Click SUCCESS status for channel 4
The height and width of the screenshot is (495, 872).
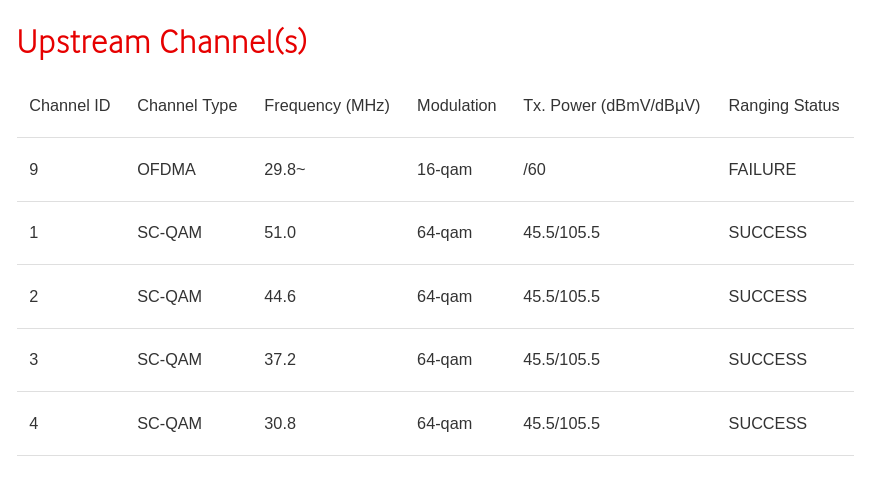click(767, 423)
